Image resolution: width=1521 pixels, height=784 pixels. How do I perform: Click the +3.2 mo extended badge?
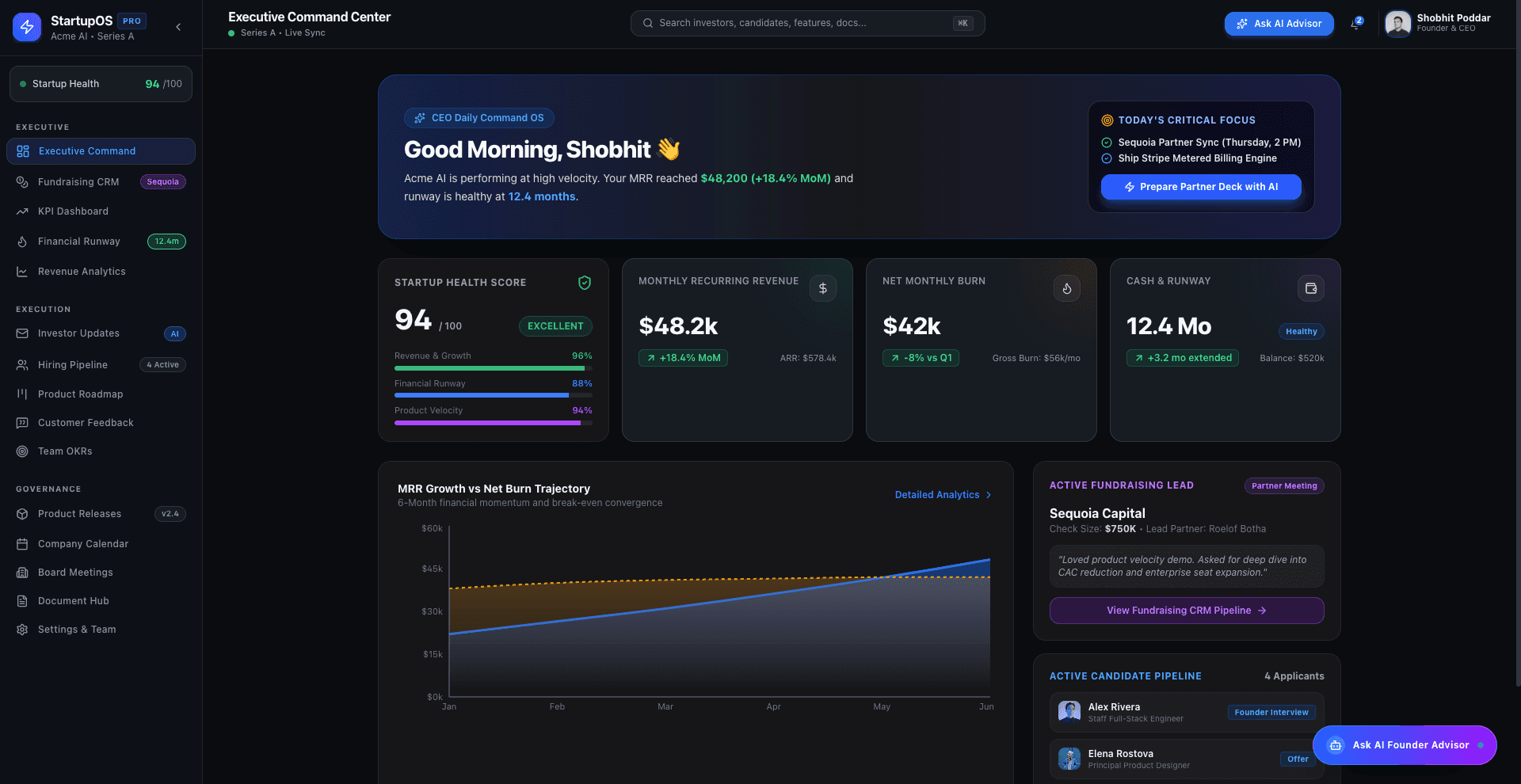tap(1183, 358)
